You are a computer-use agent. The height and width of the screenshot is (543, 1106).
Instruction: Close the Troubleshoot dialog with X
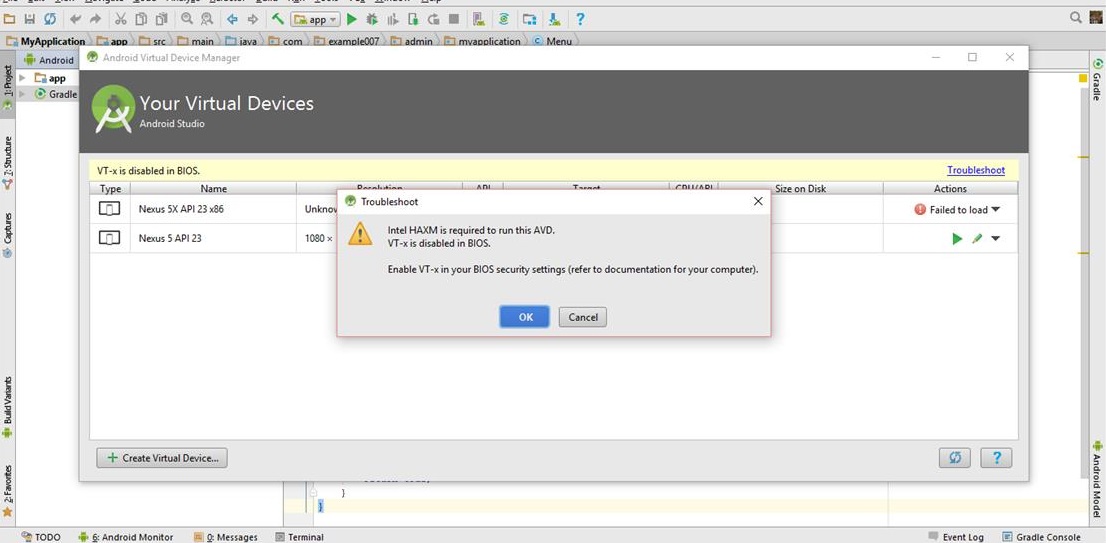758,202
